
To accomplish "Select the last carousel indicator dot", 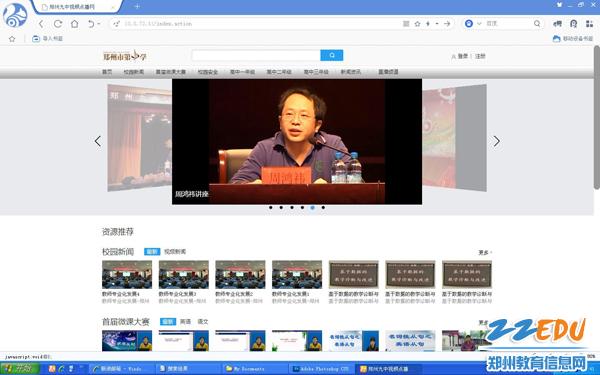I will pyautogui.click(x=323, y=207).
